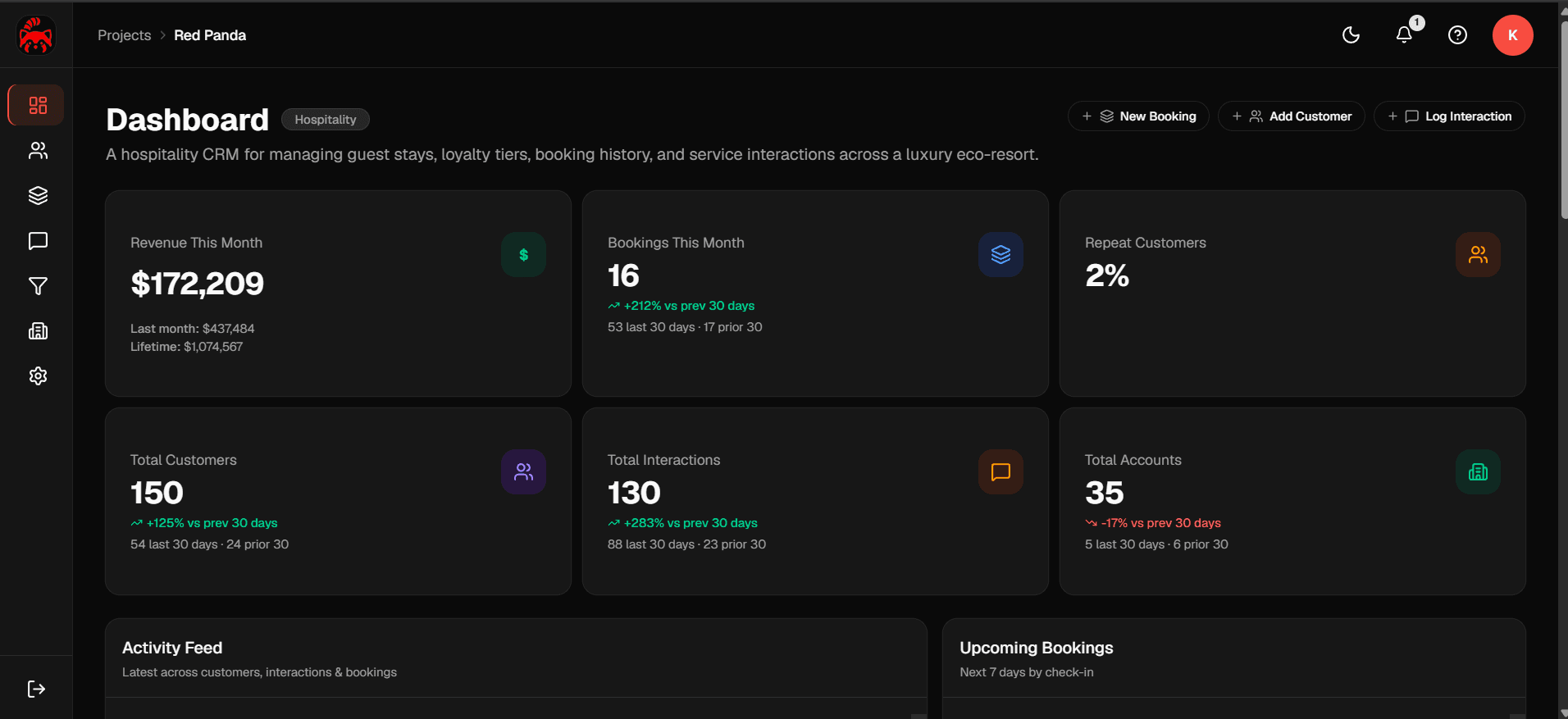Open the Dashboard sidebar icon
1568x719 pixels.
coord(38,105)
